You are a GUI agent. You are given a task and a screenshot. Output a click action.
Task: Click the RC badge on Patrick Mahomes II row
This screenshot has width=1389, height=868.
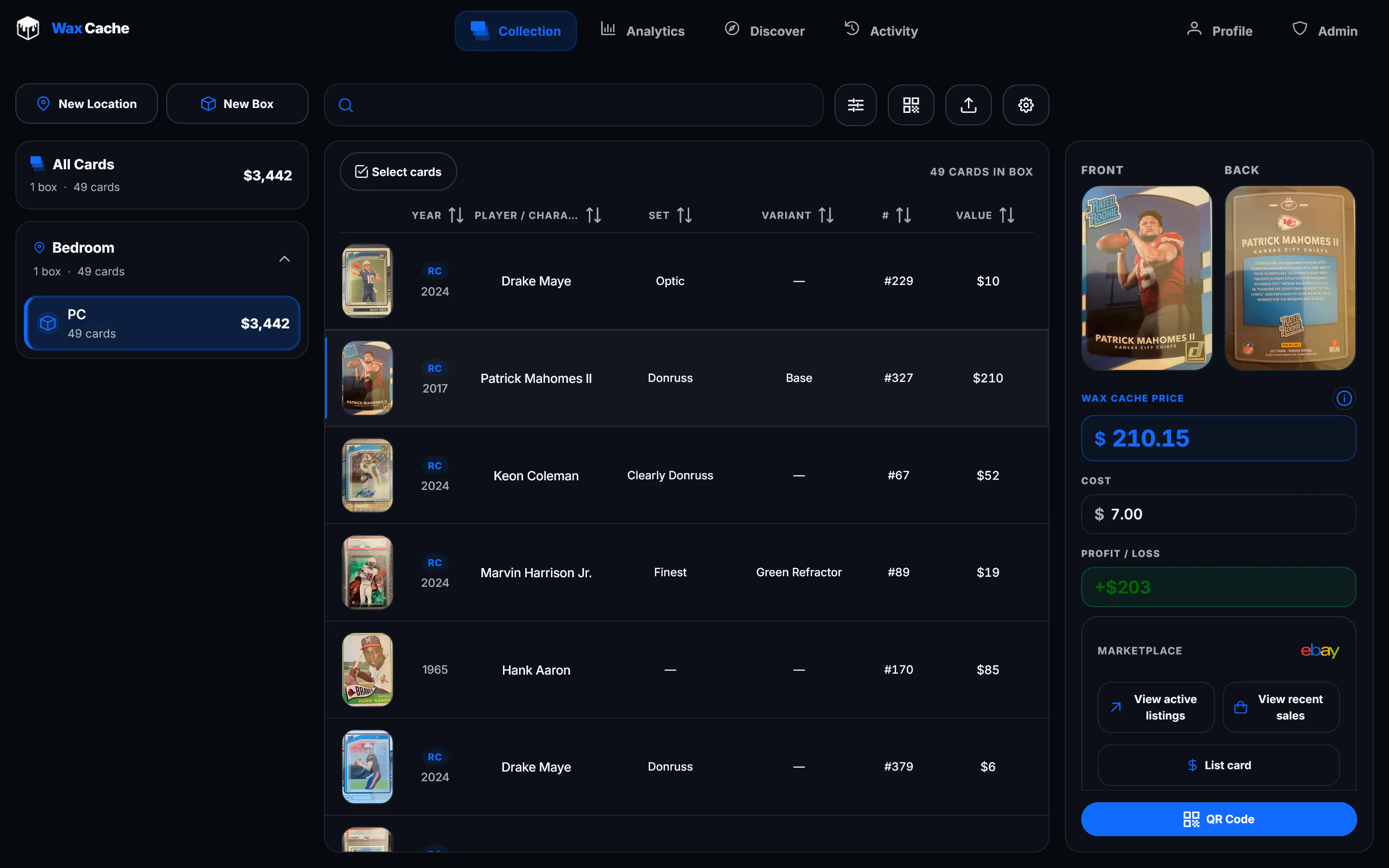(435, 368)
